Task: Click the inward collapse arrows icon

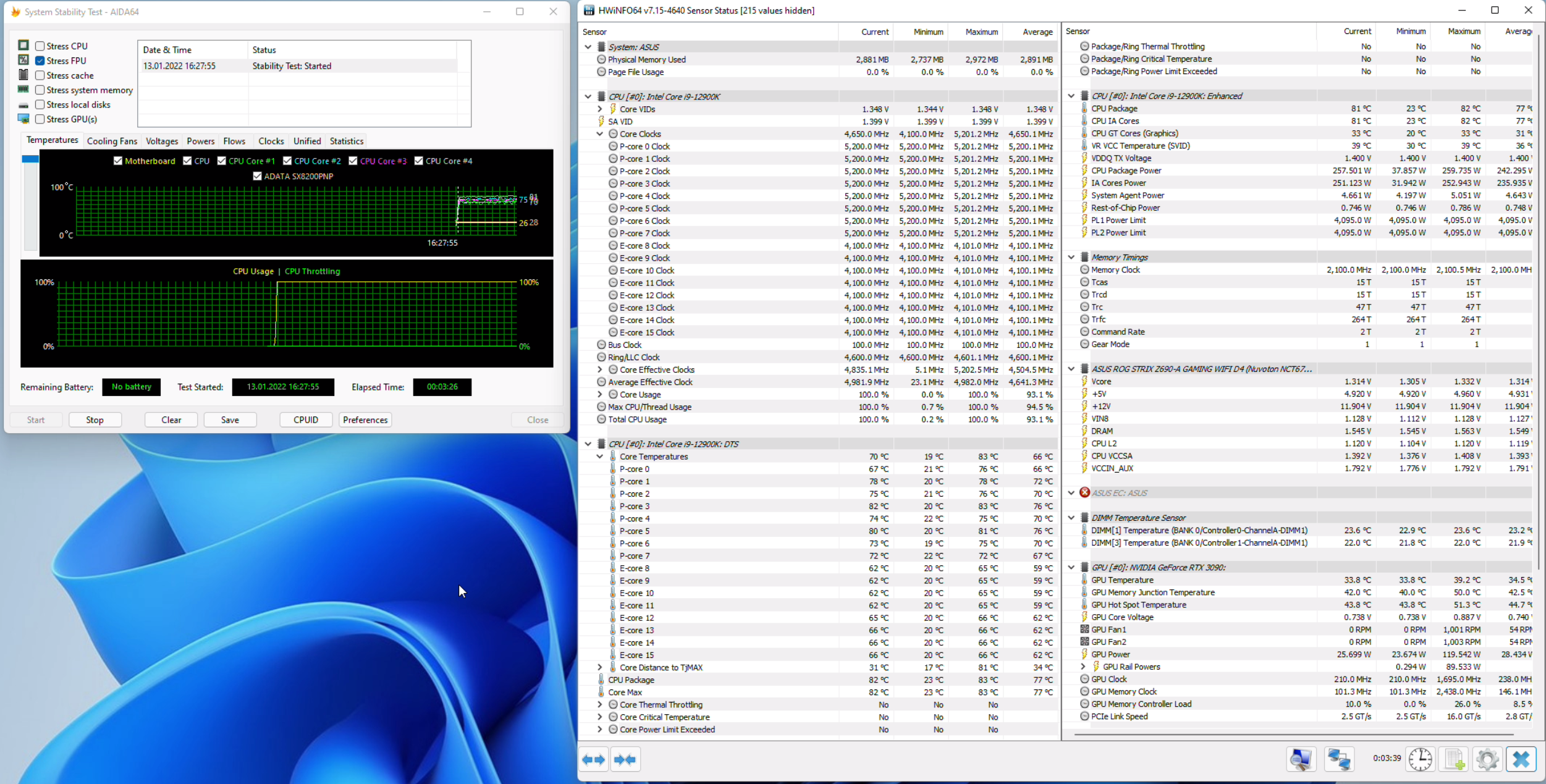Action: coord(625,759)
